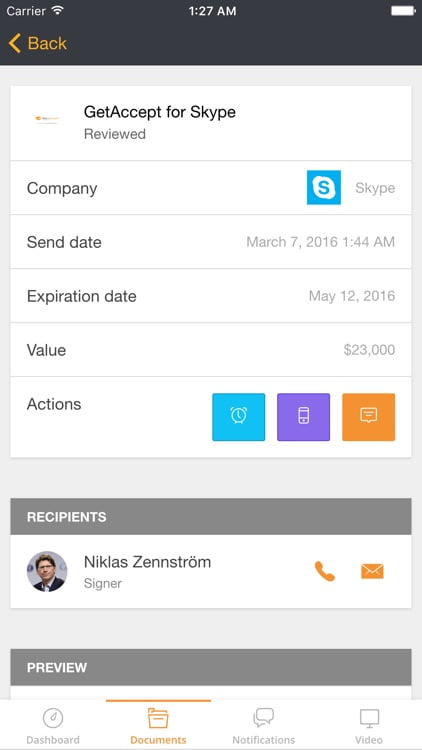Screen dimensions: 422x750
Task: Call Niklas Zennström via the phone icon
Action: (324, 571)
